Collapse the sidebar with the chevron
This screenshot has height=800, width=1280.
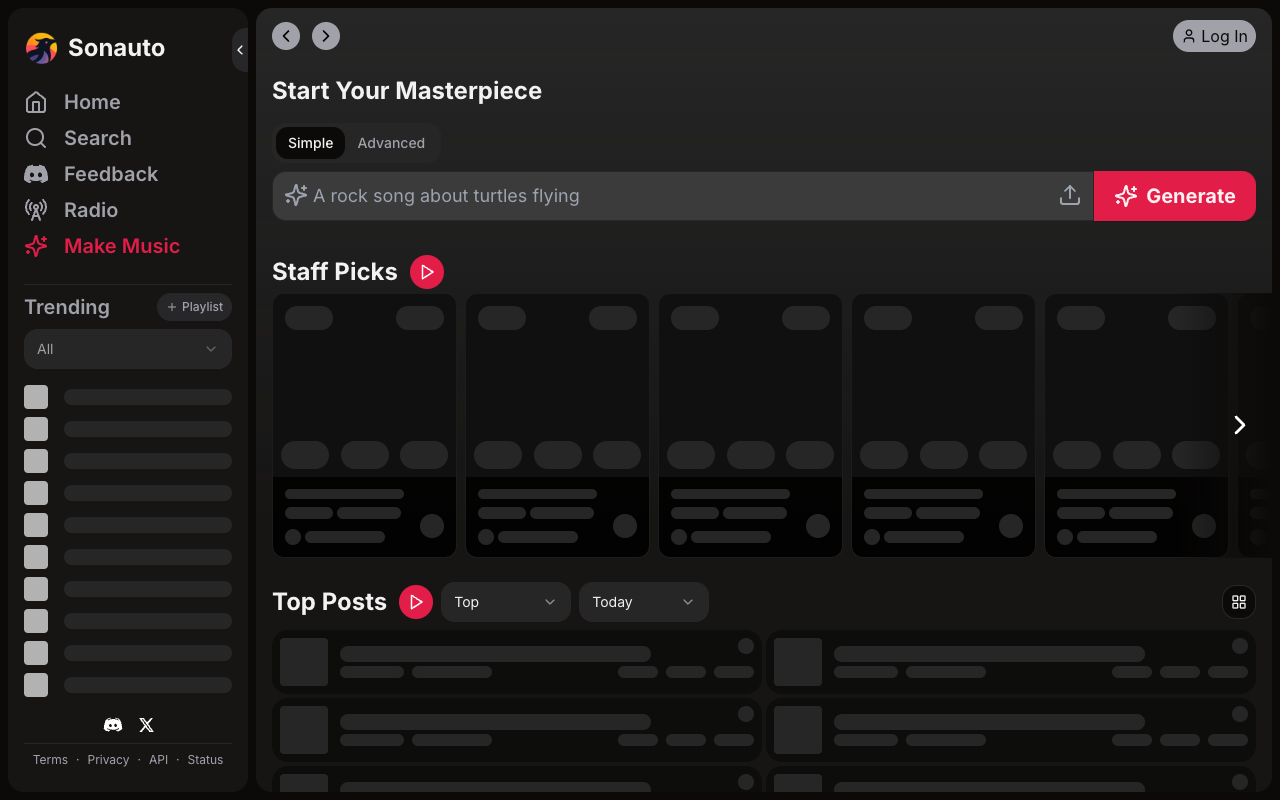pyautogui.click(x=240, y=50)
